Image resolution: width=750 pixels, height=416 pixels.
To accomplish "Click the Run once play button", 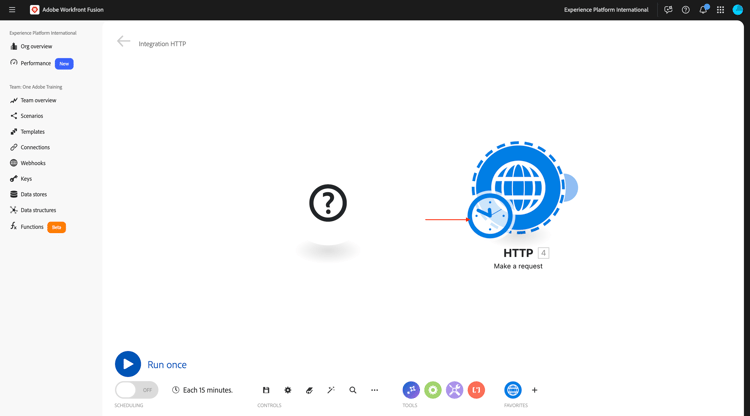I will (128, 364).
